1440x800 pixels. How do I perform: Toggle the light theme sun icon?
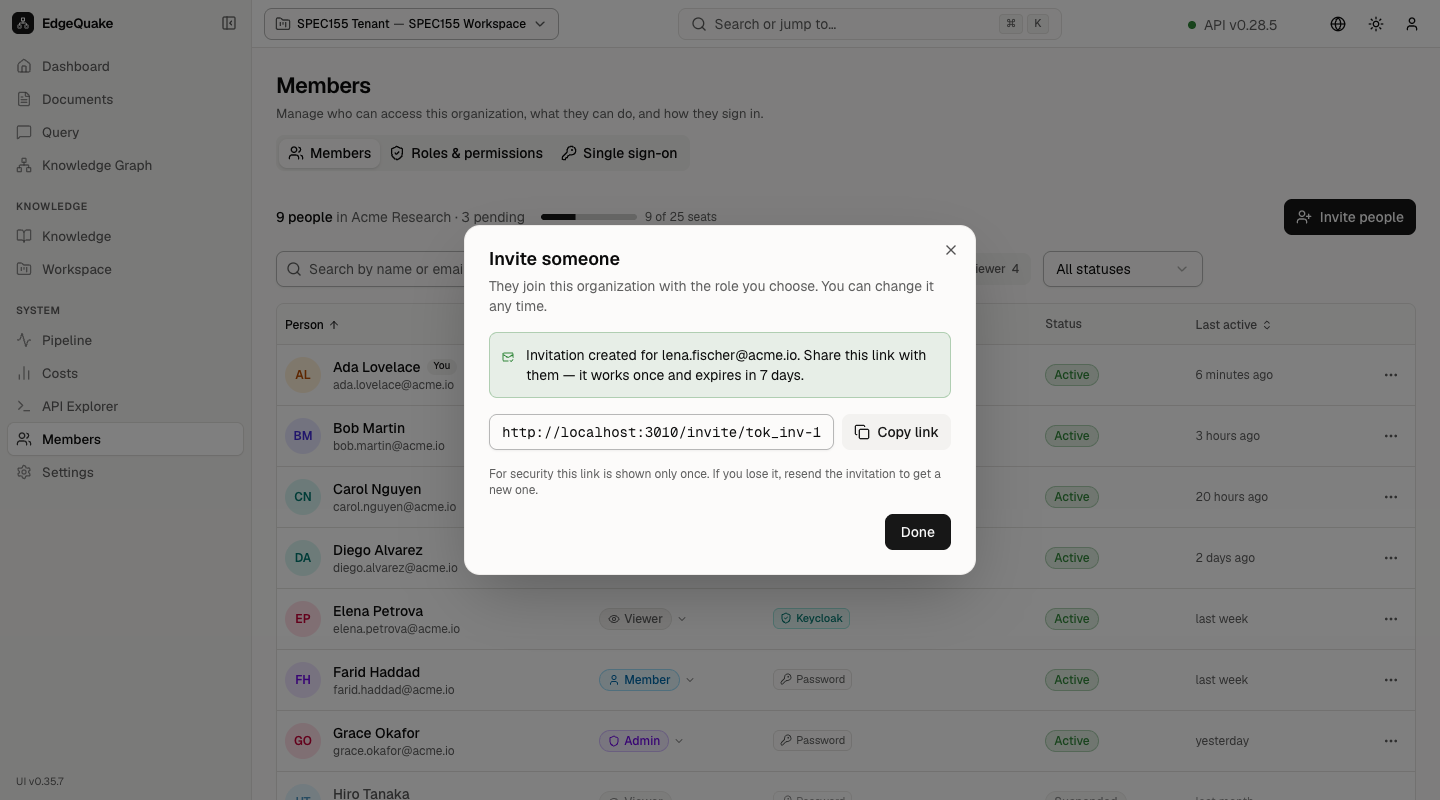pyautogui.click(x=1376, y=24)
